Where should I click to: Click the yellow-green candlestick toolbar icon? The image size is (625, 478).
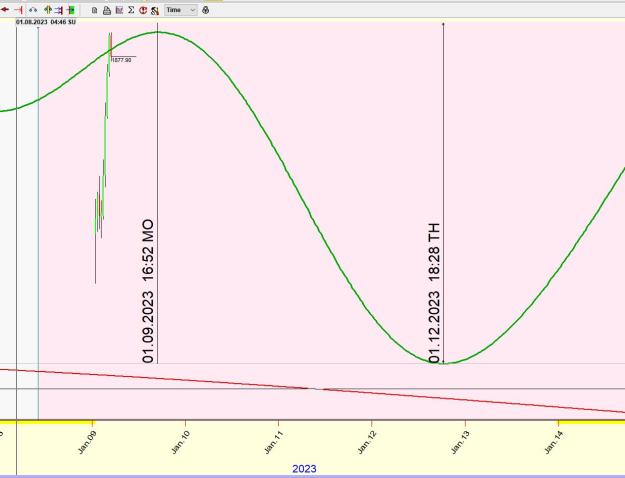47,10
